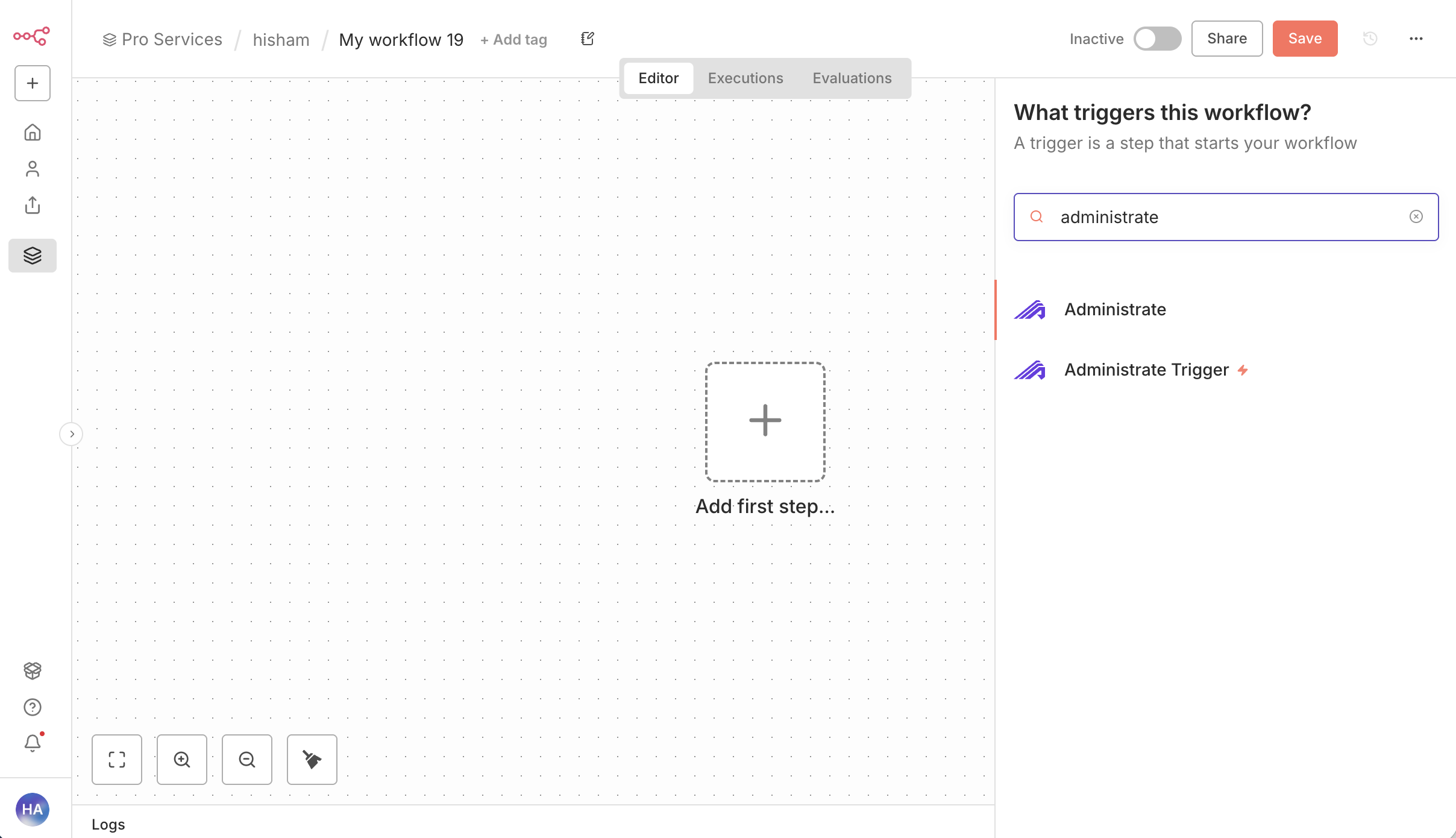
Task: Open the Help question mark icon
Action: pyautogui.click(x=33, y=707)
